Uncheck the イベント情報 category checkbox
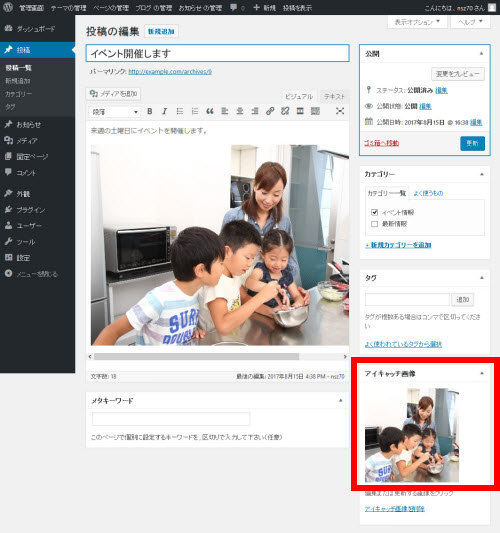 (x=374, y=212)
